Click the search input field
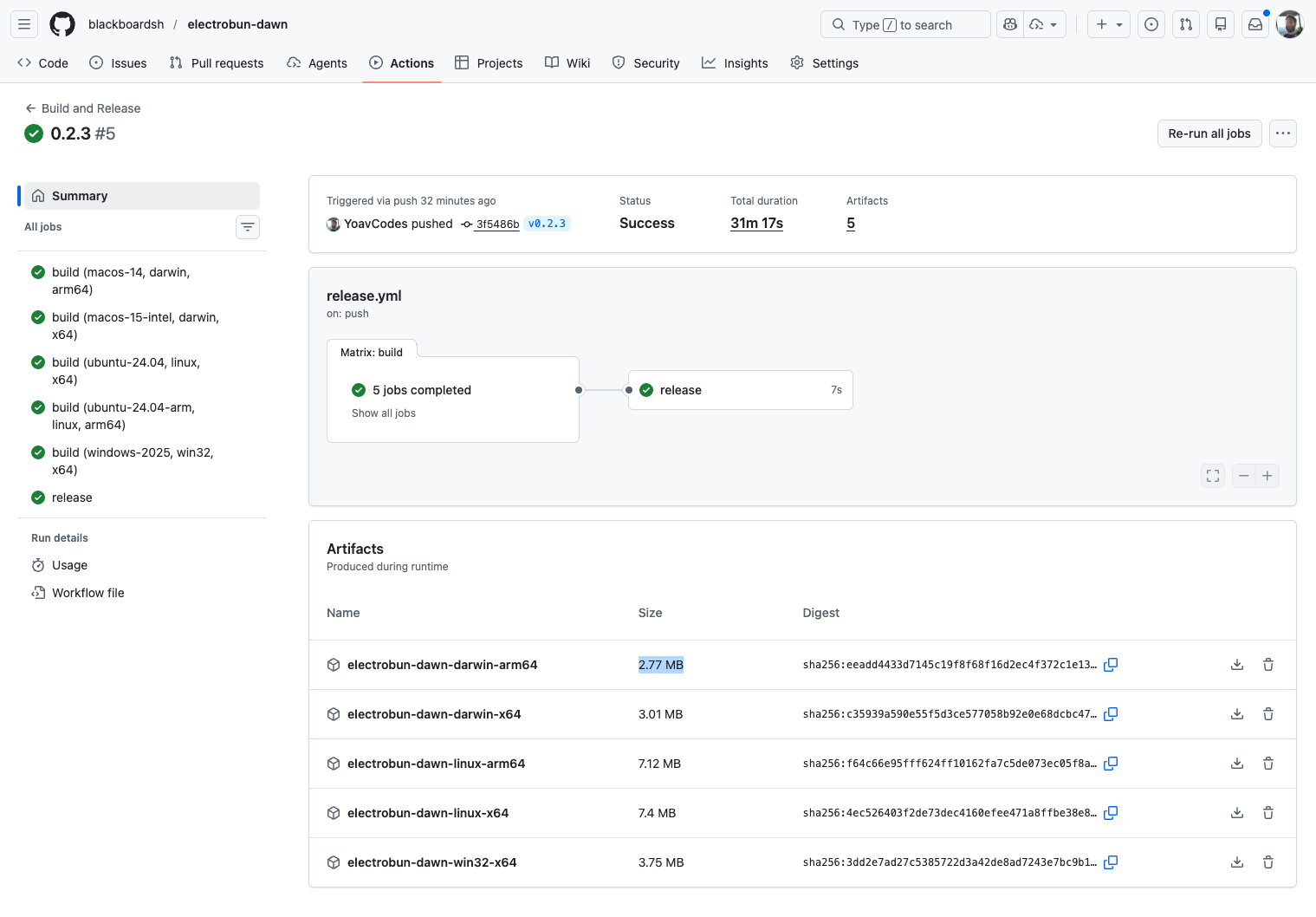Screen dimensions: 1316x917 [x=905, y=24]
